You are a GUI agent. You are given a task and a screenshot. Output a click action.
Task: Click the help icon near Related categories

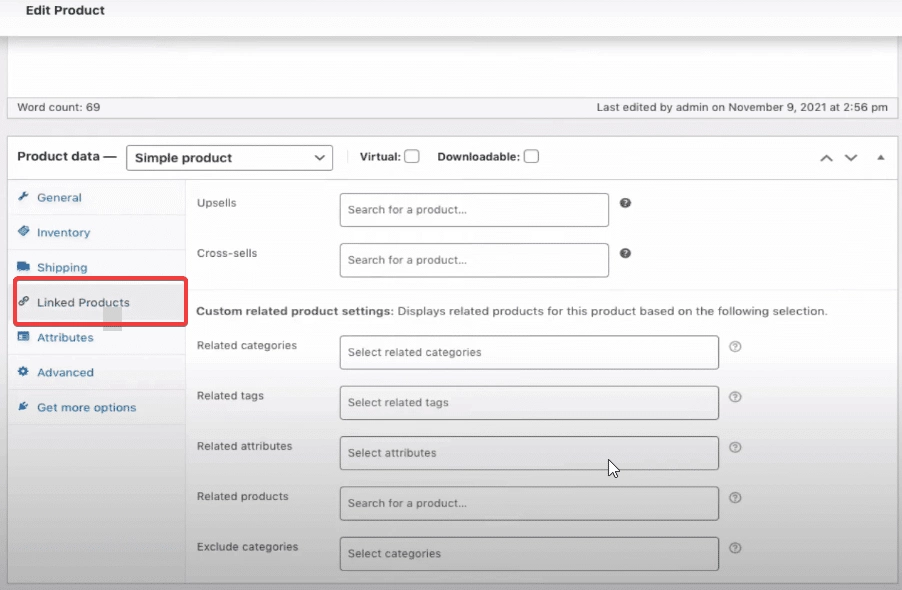pyautogui.click(x=735, y=346)
